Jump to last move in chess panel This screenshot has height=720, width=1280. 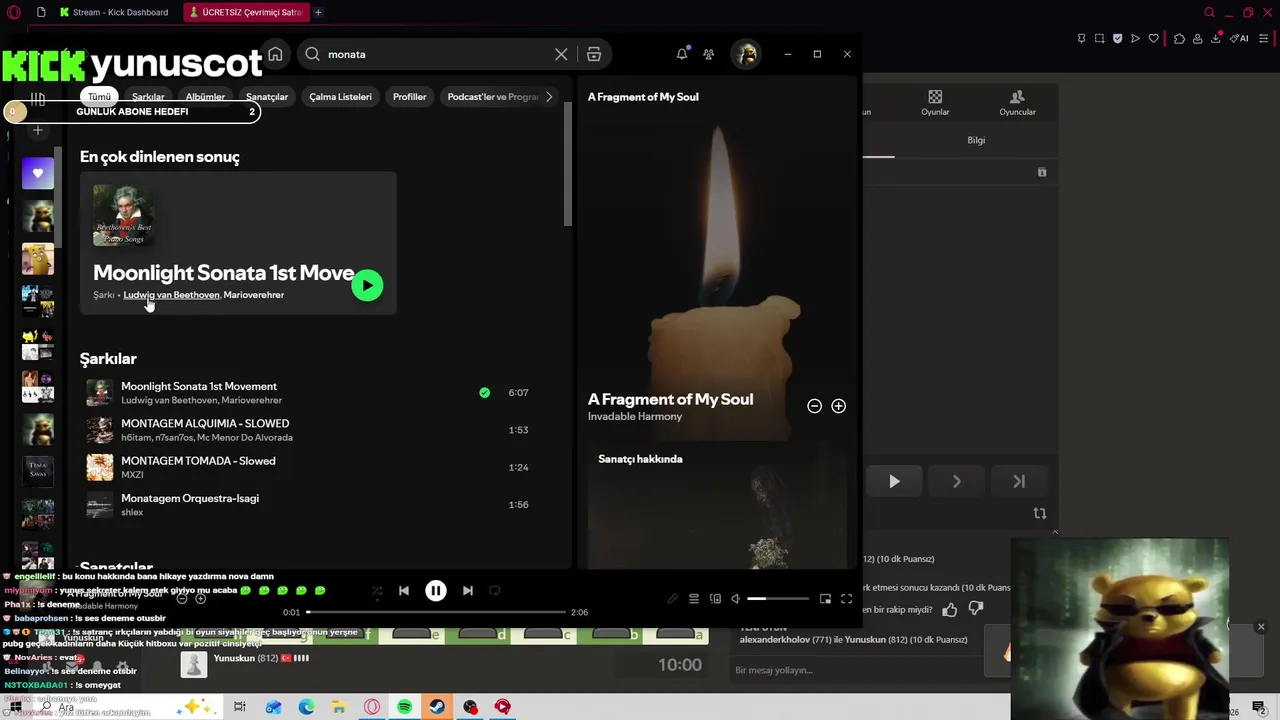coord(1019,482)
